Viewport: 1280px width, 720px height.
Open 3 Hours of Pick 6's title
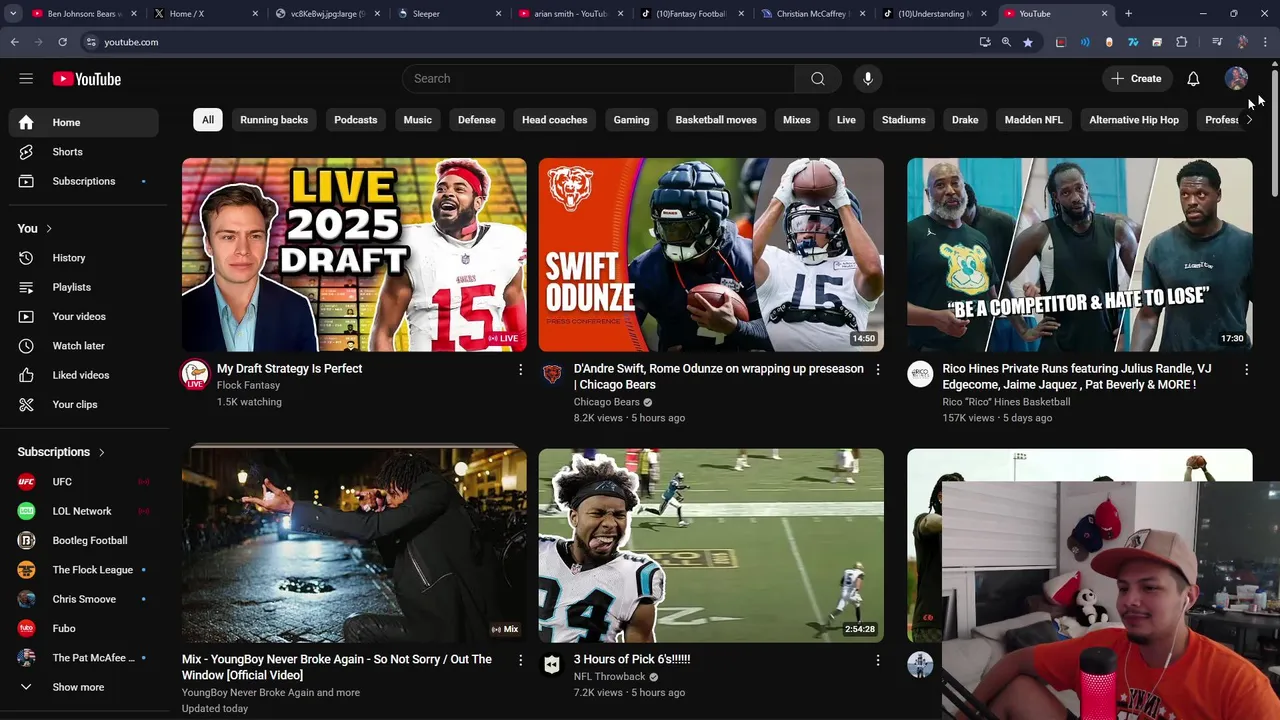(632, 659)
